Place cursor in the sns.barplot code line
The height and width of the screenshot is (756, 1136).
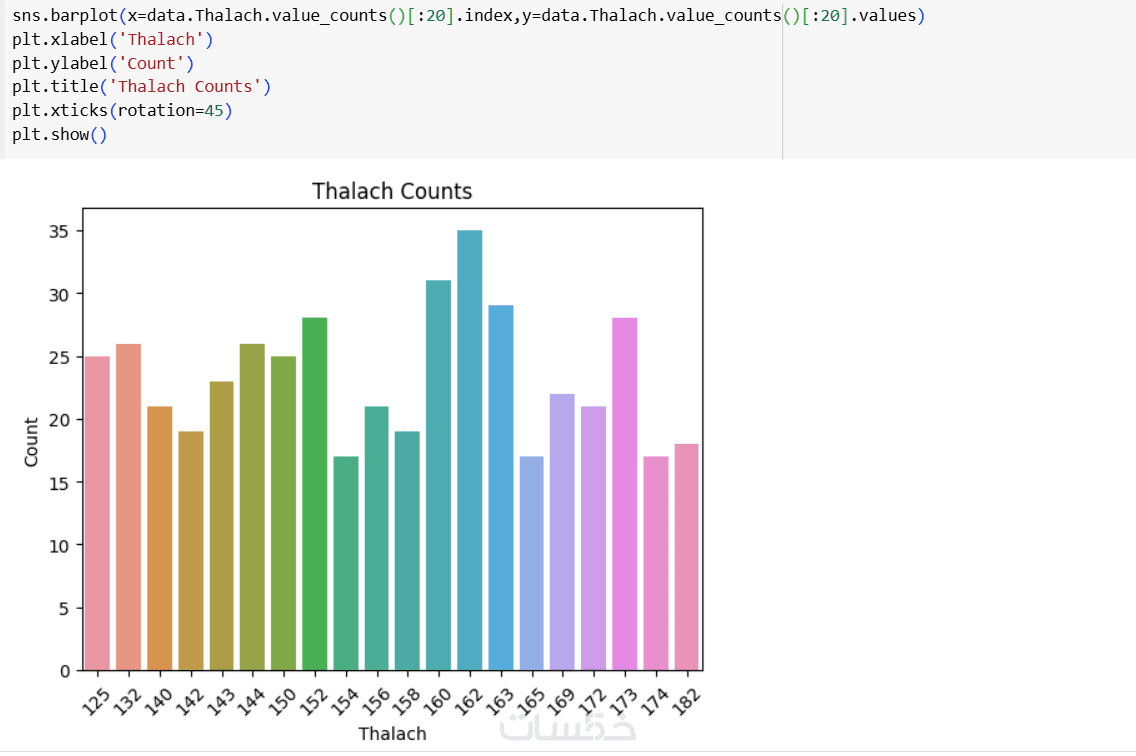coord(468,15)
